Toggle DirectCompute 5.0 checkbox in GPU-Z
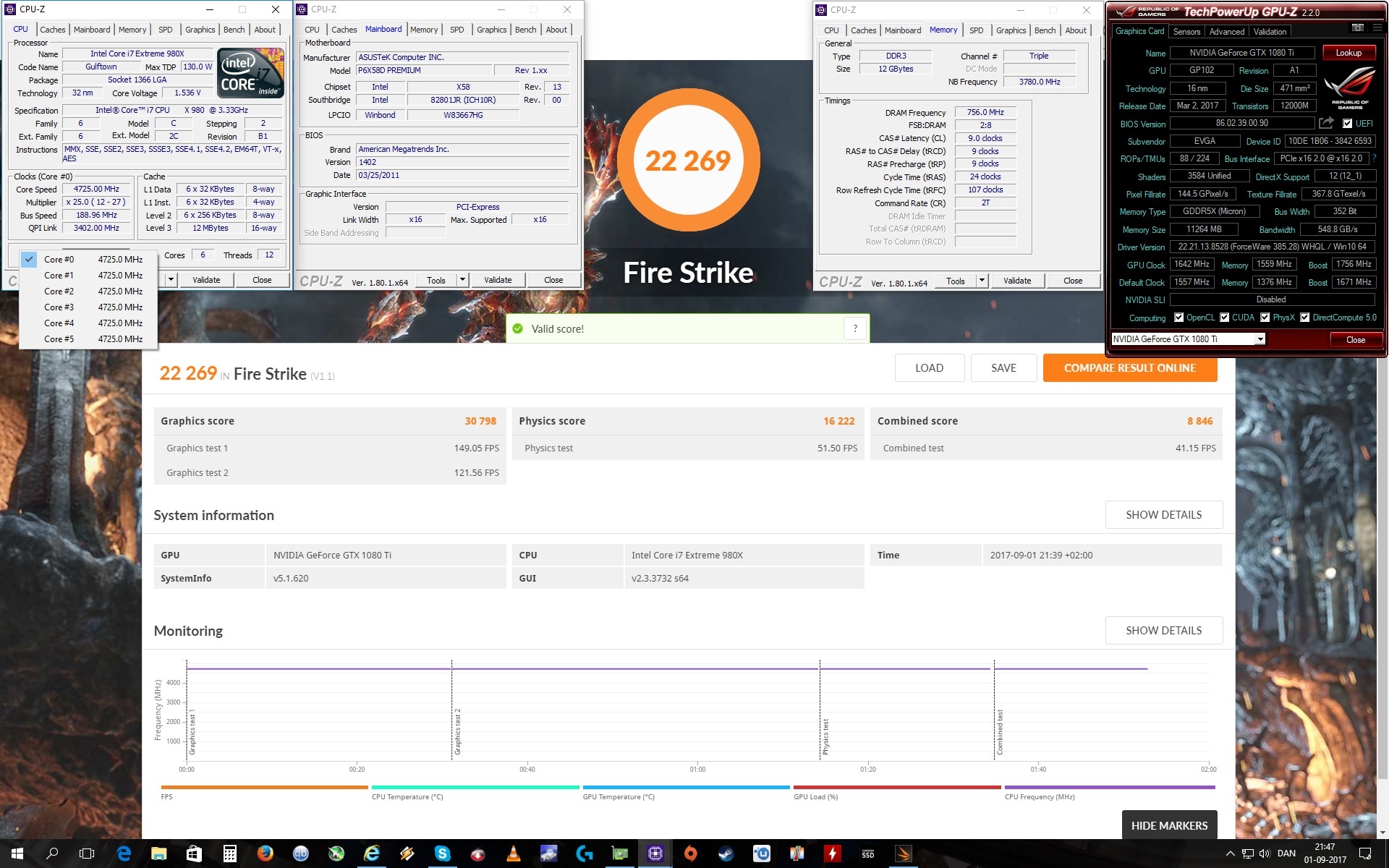Screen dimensions: 1389x868 [1304, 318]
